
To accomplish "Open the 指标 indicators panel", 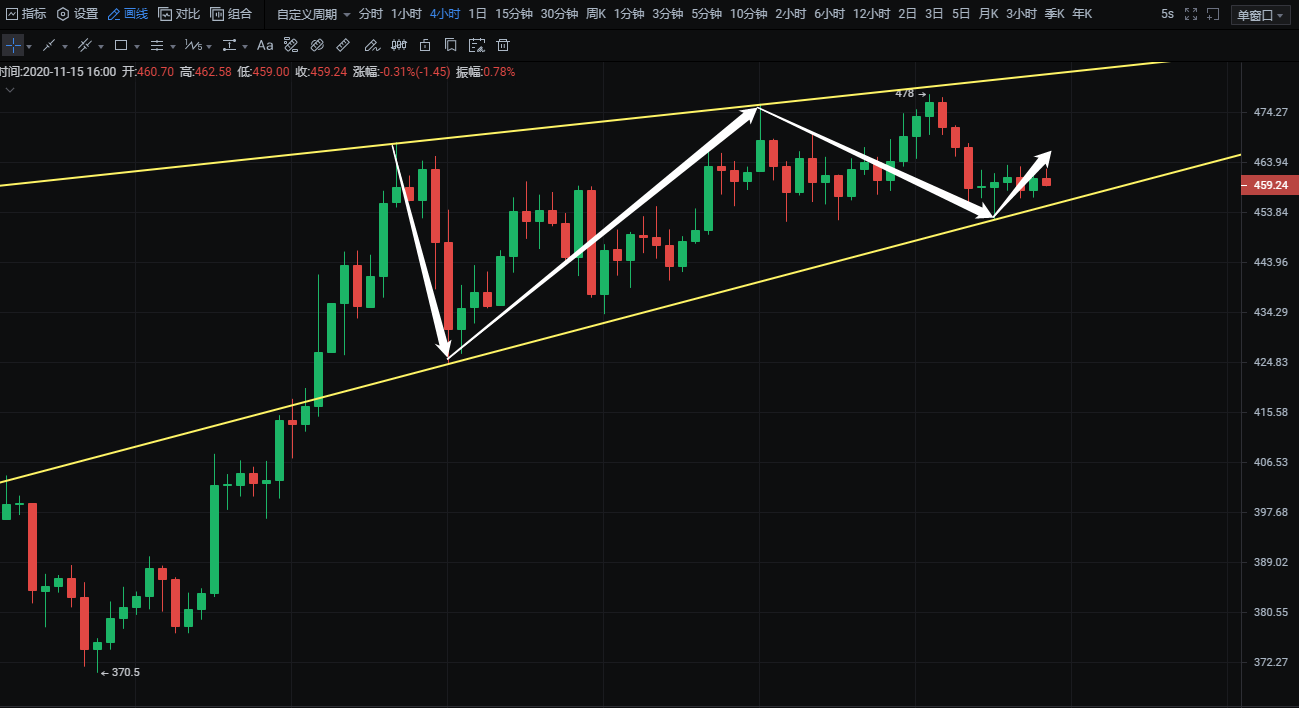I will click(26, 14).
